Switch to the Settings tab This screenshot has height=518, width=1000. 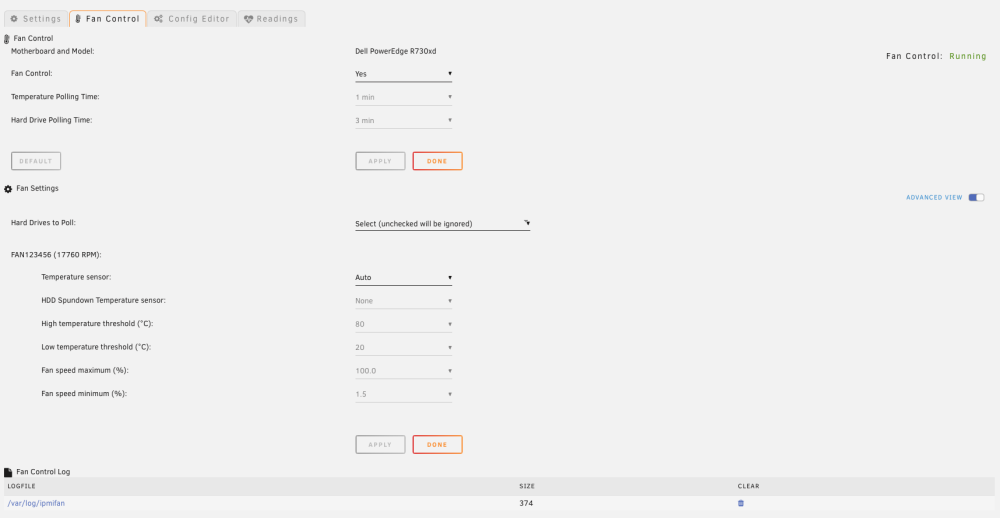[x=36, y=18]
